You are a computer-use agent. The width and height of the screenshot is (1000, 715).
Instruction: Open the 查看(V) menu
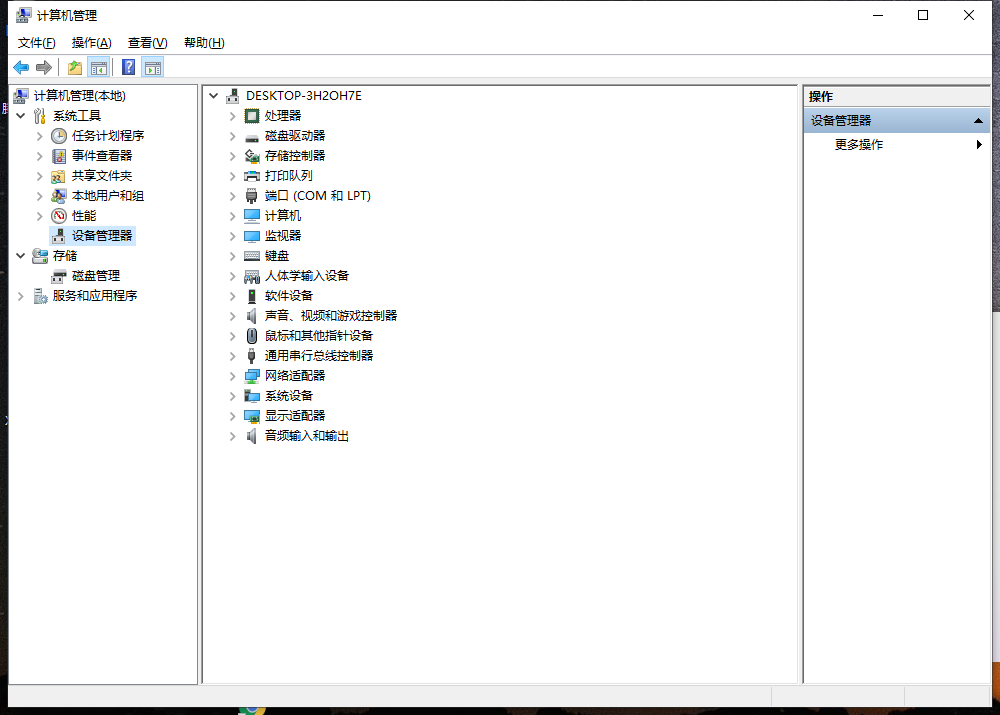point(147,43)
